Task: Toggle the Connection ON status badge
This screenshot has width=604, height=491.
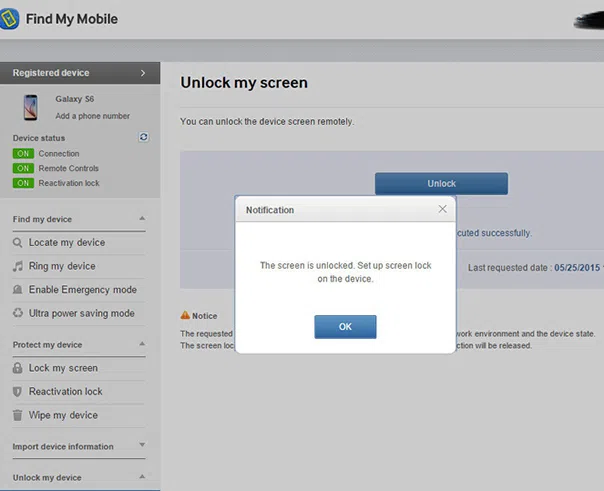Action: pos(23,154)
